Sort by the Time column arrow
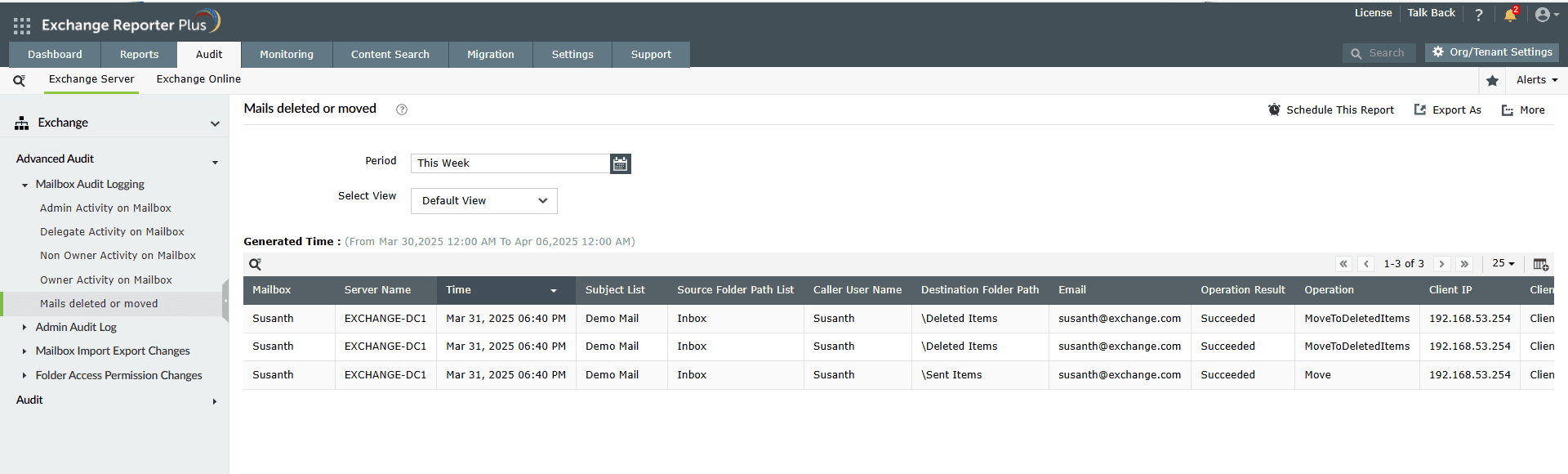Screen dimensions: 1568x474 [x=554, y=291]
